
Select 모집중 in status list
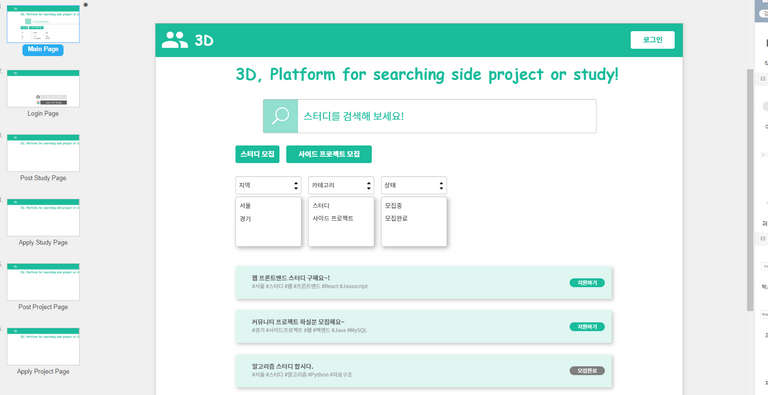(394, 206)
